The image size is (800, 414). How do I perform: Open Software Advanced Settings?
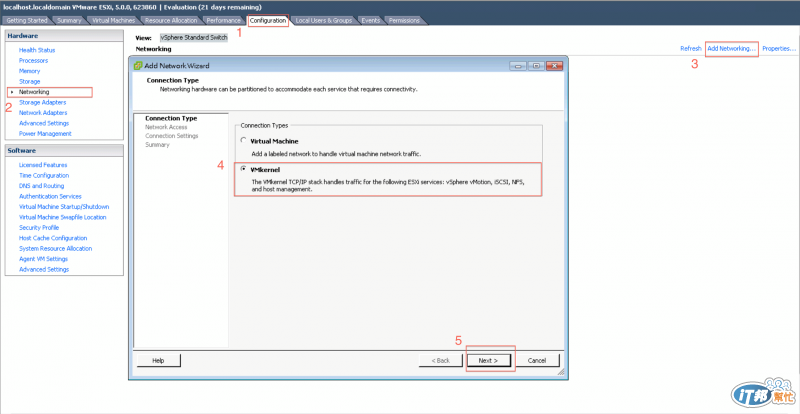(x=44, y=270)
